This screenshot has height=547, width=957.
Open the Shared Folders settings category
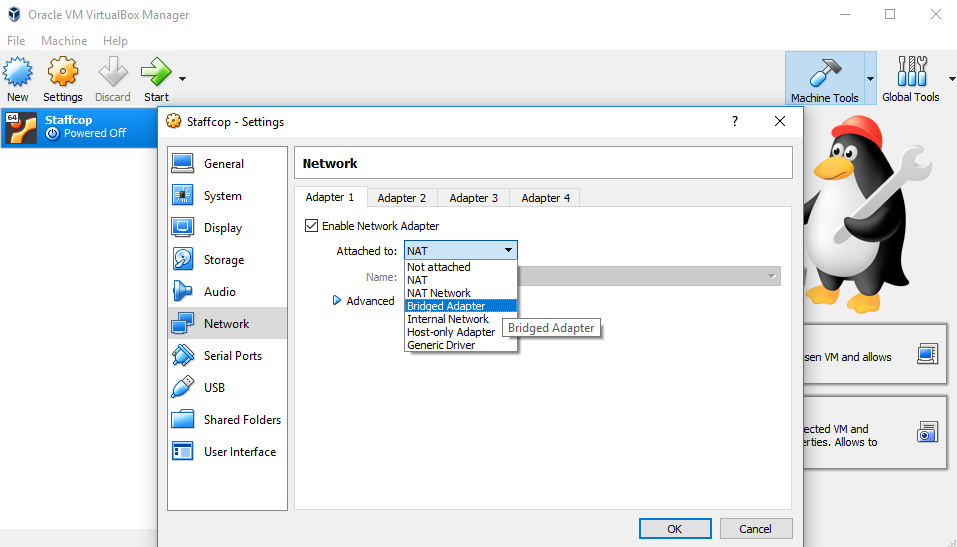tap(227, 419)
